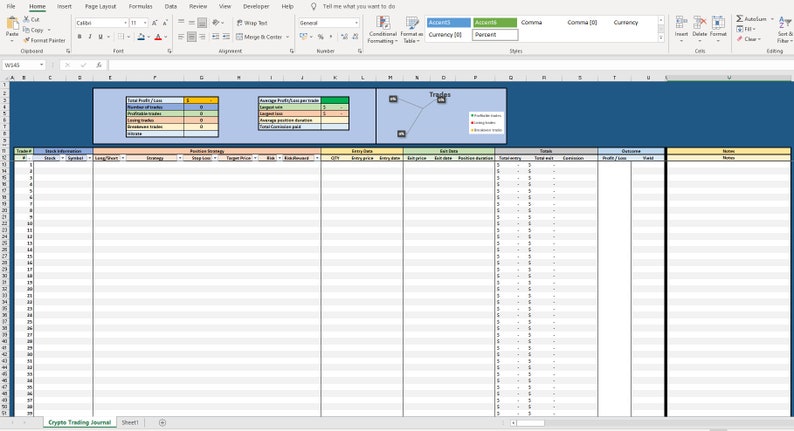The height and width of the screenshot is (431, 794).
Task: Decrease font size with smaller A icon
Action: pyautogui.click(x=165, y=23)
